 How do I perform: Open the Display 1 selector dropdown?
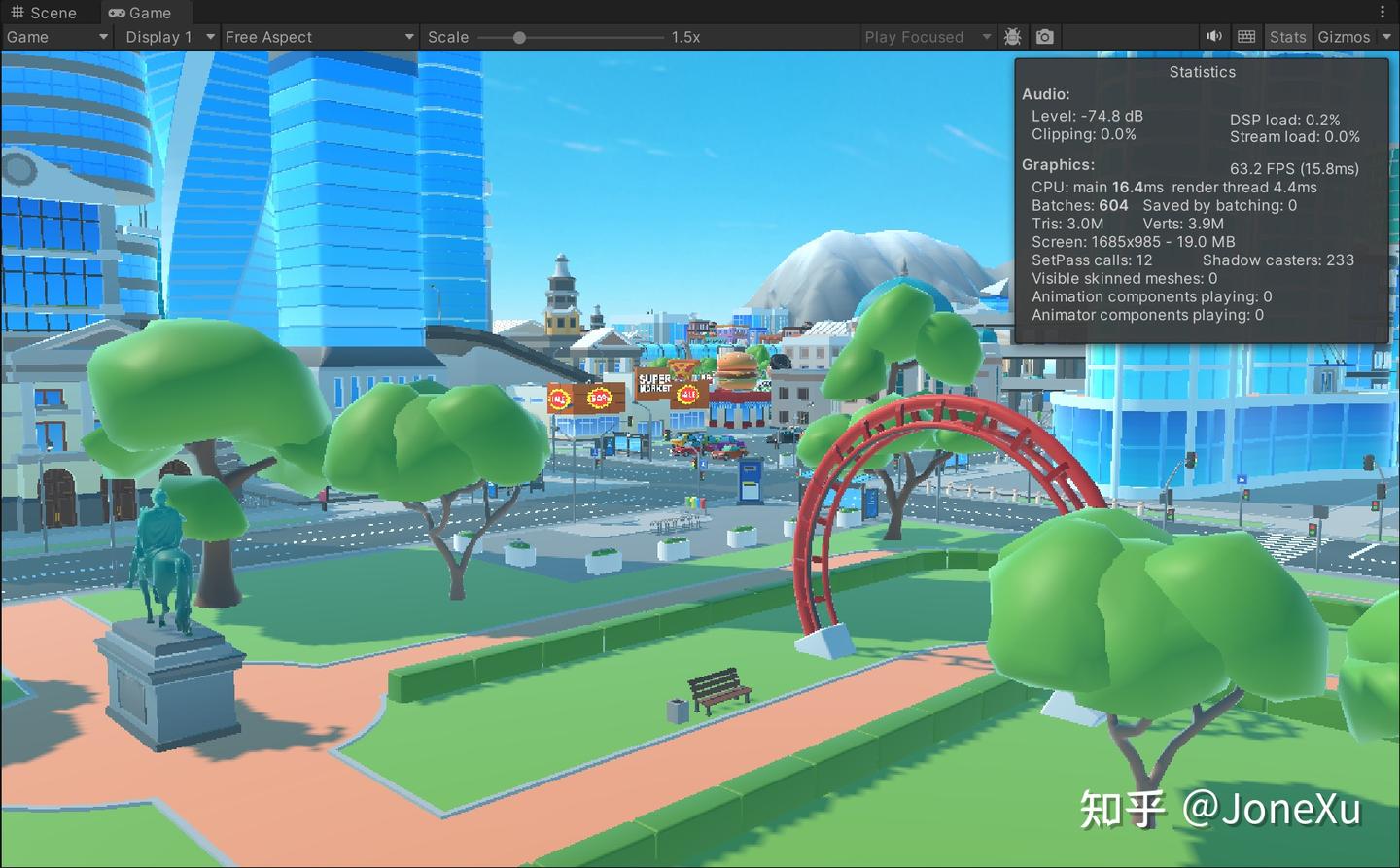click(x=166, y=37)
